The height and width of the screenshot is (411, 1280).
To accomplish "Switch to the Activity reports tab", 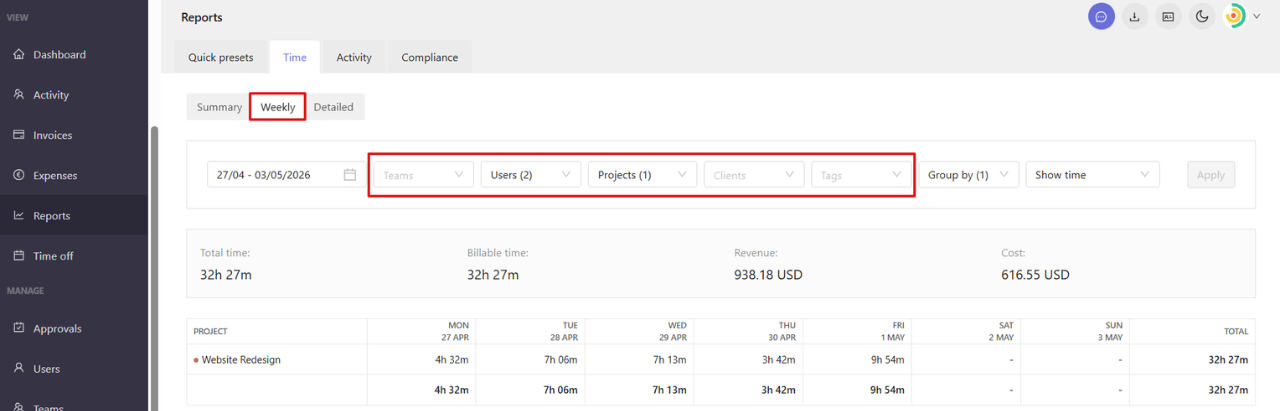I will (x=354, y=57).
